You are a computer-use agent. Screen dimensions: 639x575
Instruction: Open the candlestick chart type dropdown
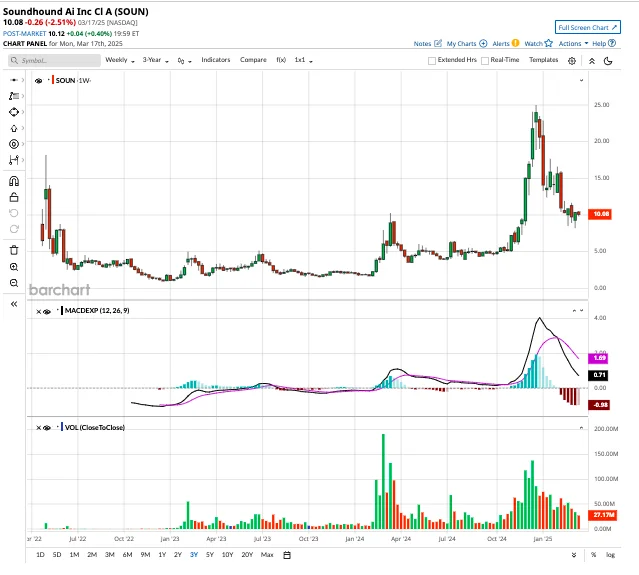pos(184,61)
